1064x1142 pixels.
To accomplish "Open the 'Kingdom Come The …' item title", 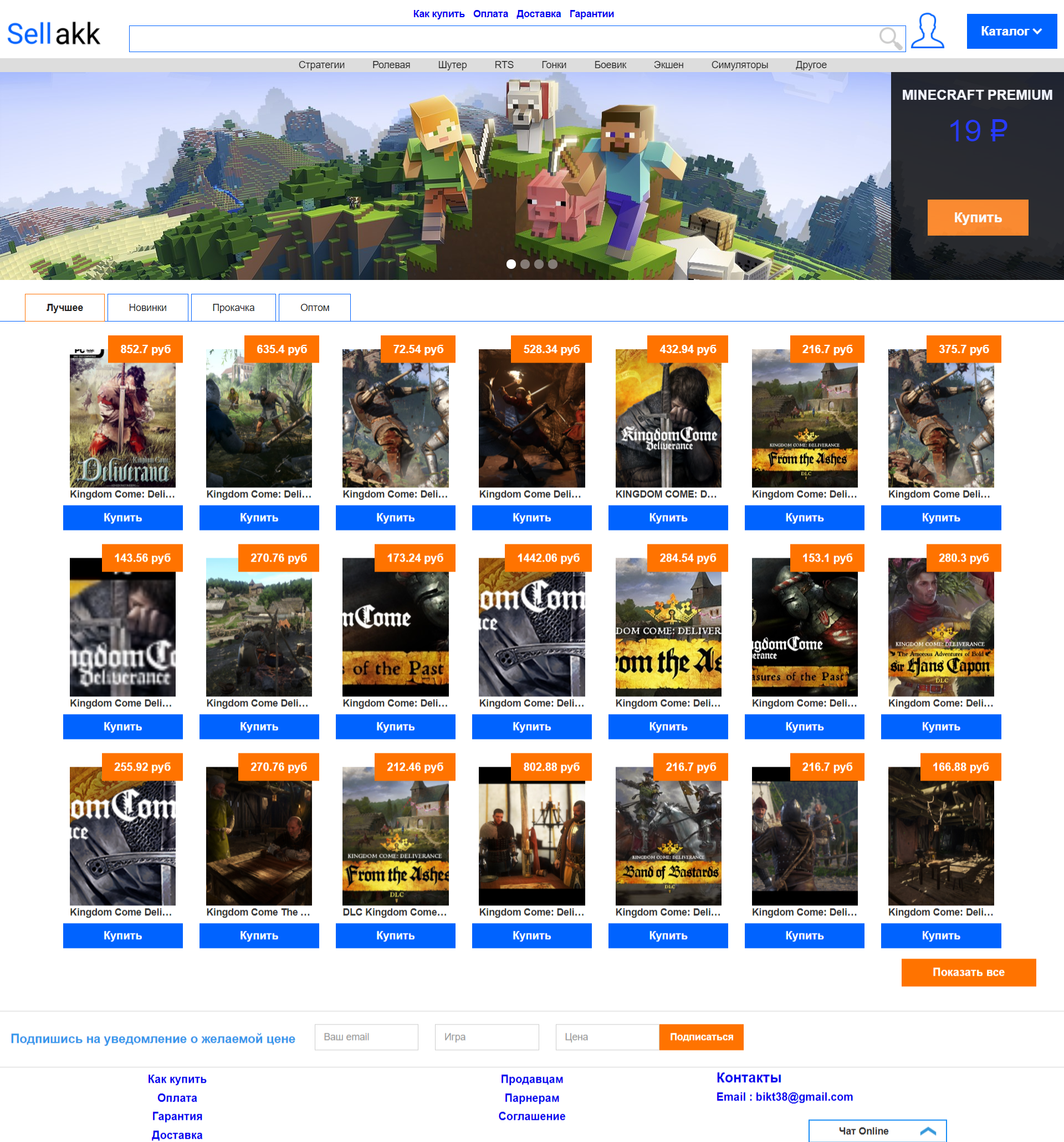I will click(258, 912).
